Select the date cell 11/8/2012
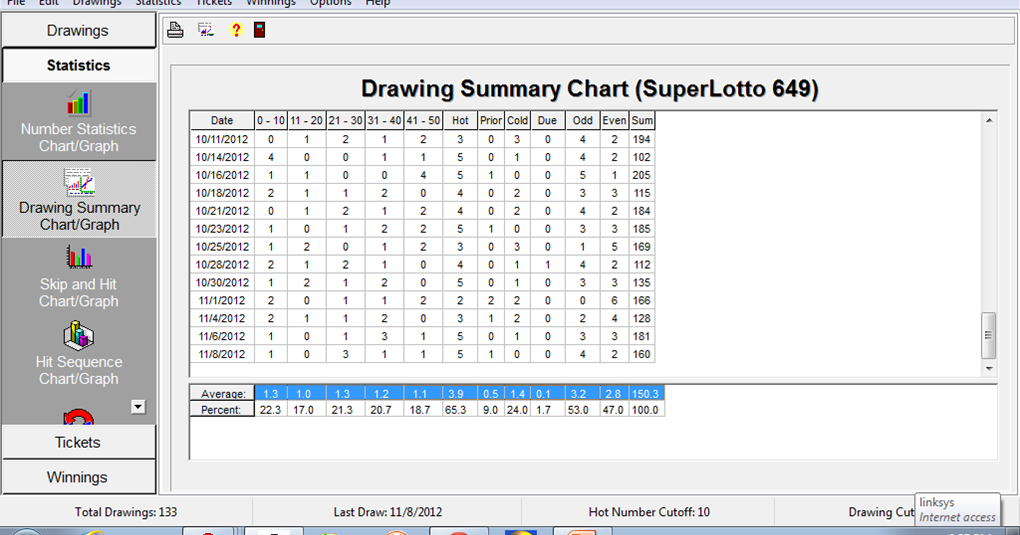Screen dimensions: 1020x535 [x=222, y=354]
